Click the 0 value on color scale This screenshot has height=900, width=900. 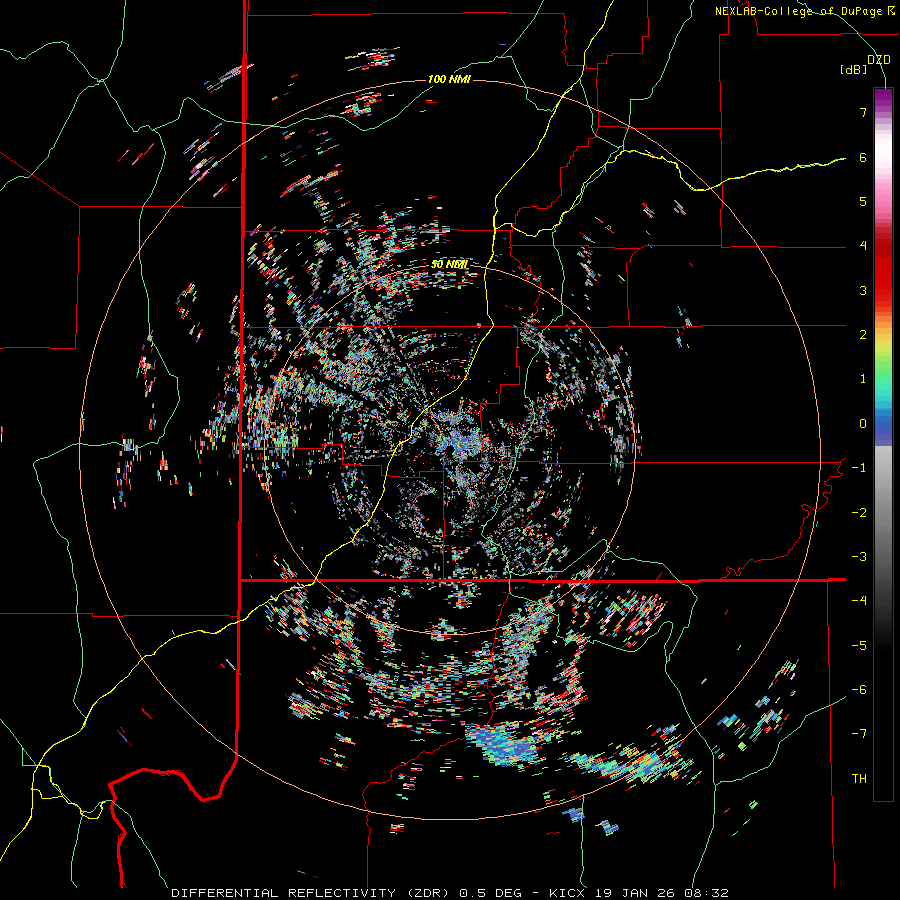863,424
